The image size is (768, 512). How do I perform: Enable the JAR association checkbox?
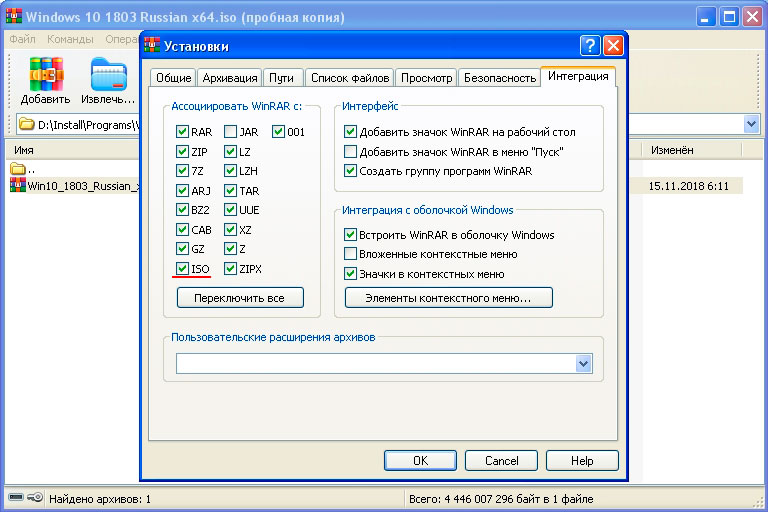tap(230, 131)
